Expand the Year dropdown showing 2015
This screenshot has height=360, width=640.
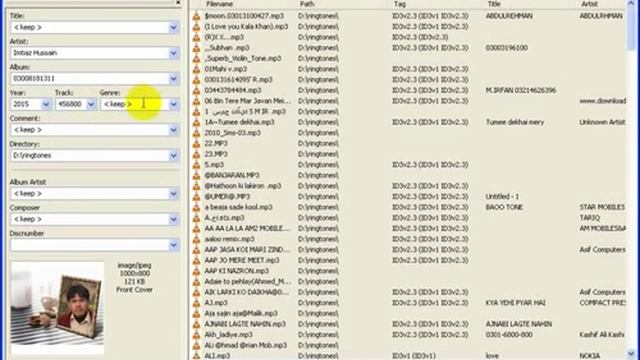click(x=46, y=104)
